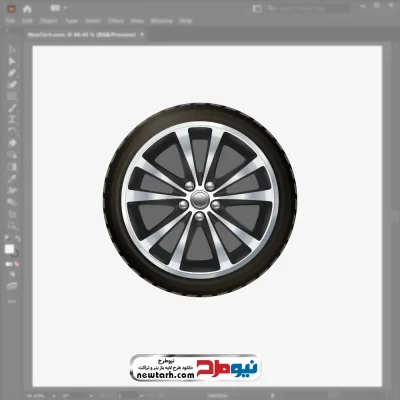Screen dimensions: 400x400
Task: Open the Home screen icon
Action: pos(27,9)
